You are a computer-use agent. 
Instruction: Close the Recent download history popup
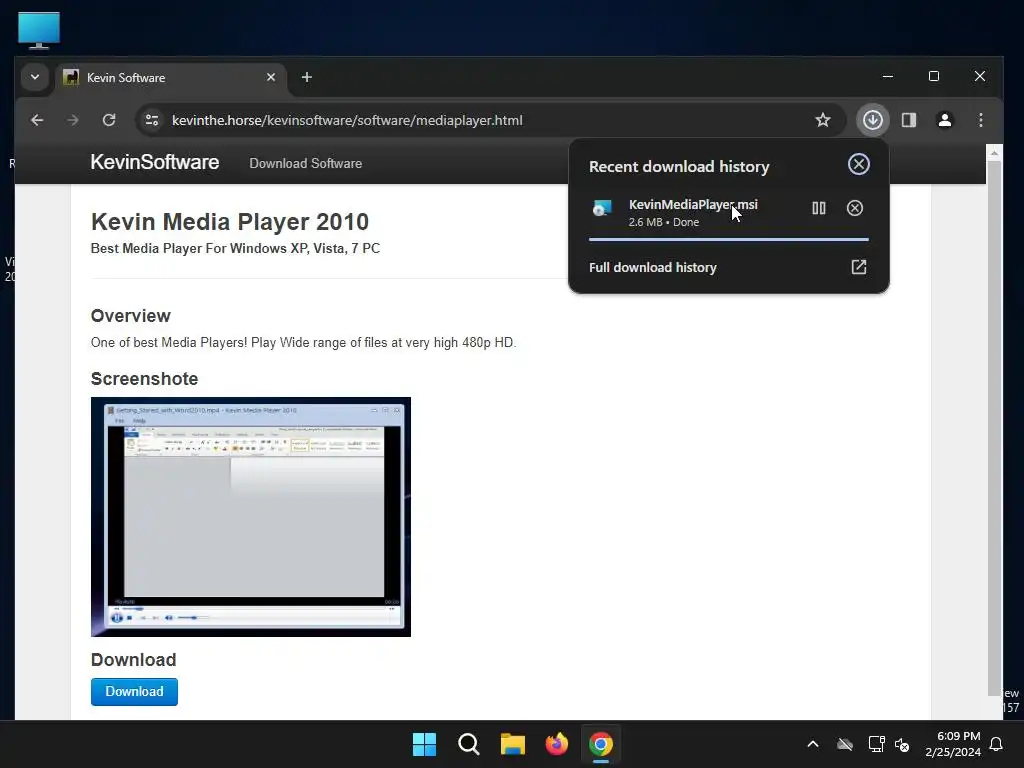pyautogui.click(x=858, y=164)
